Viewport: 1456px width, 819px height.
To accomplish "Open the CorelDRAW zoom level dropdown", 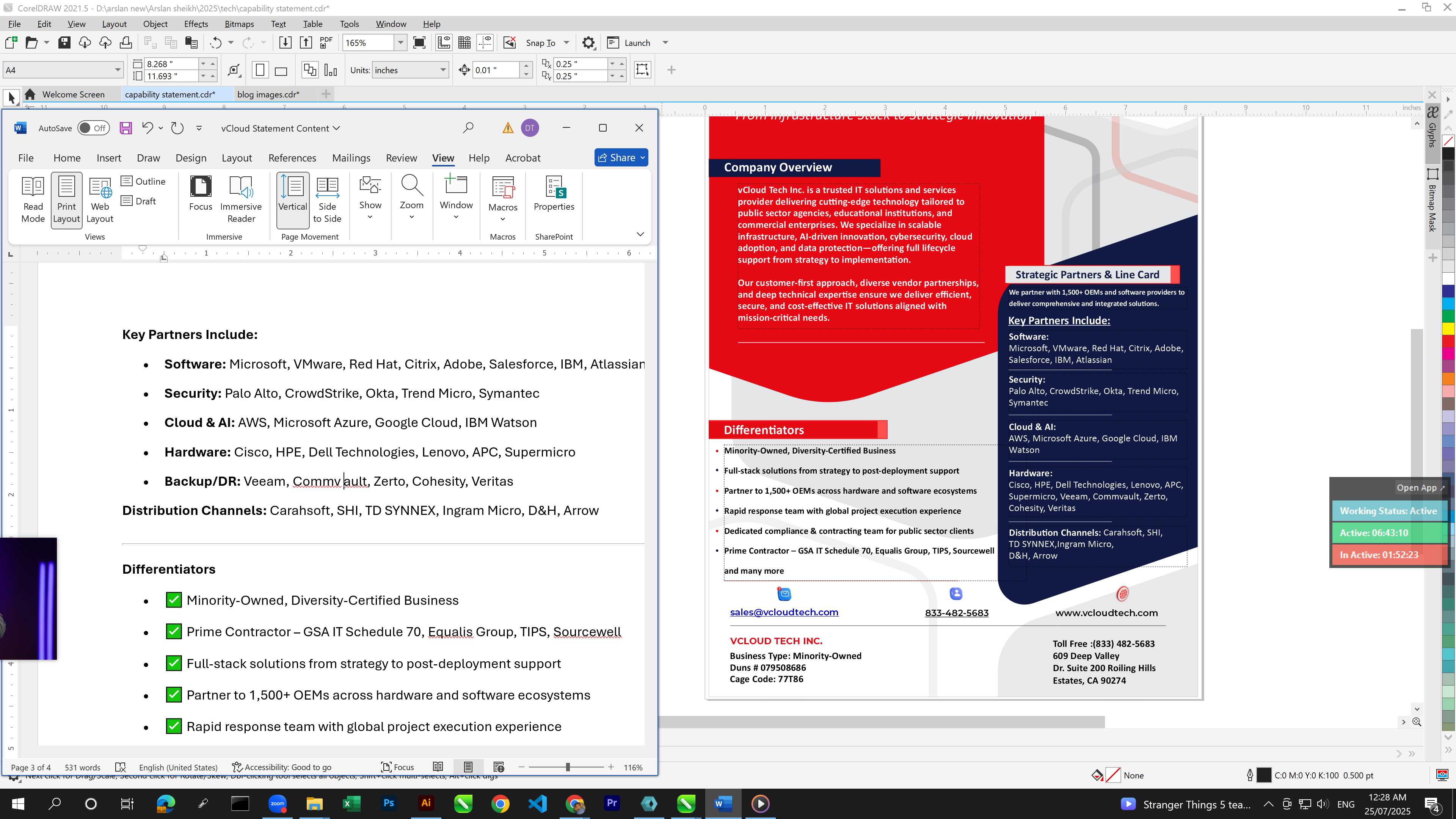I will pos(401,42).
